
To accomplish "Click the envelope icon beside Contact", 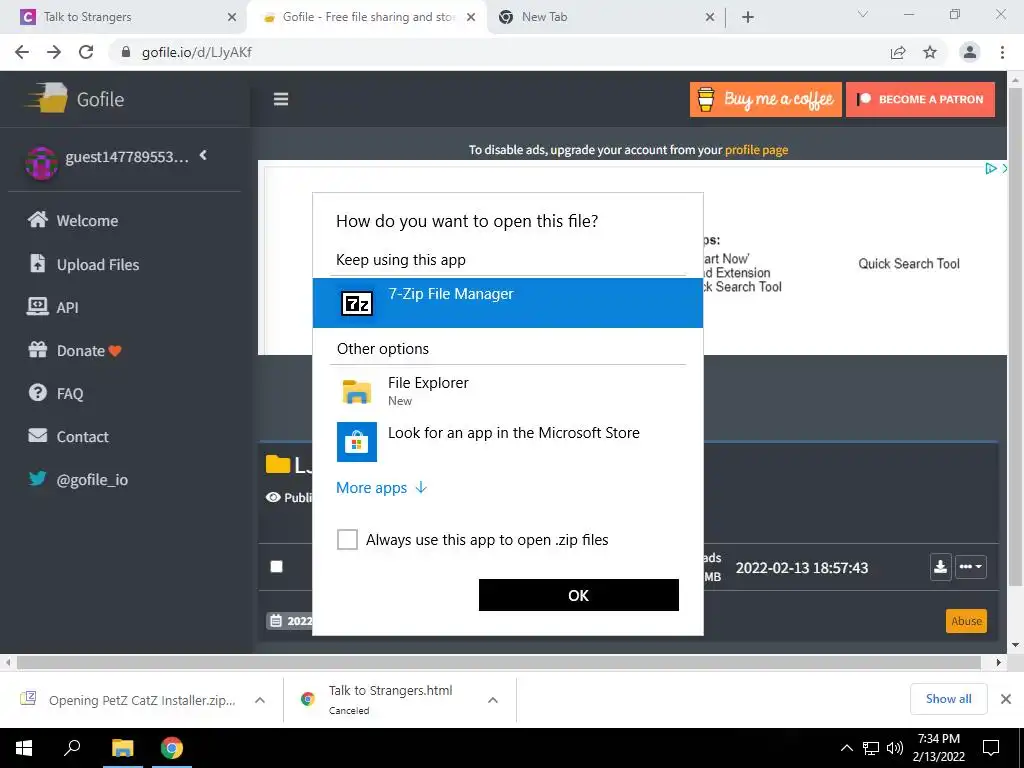I will 38,435.
